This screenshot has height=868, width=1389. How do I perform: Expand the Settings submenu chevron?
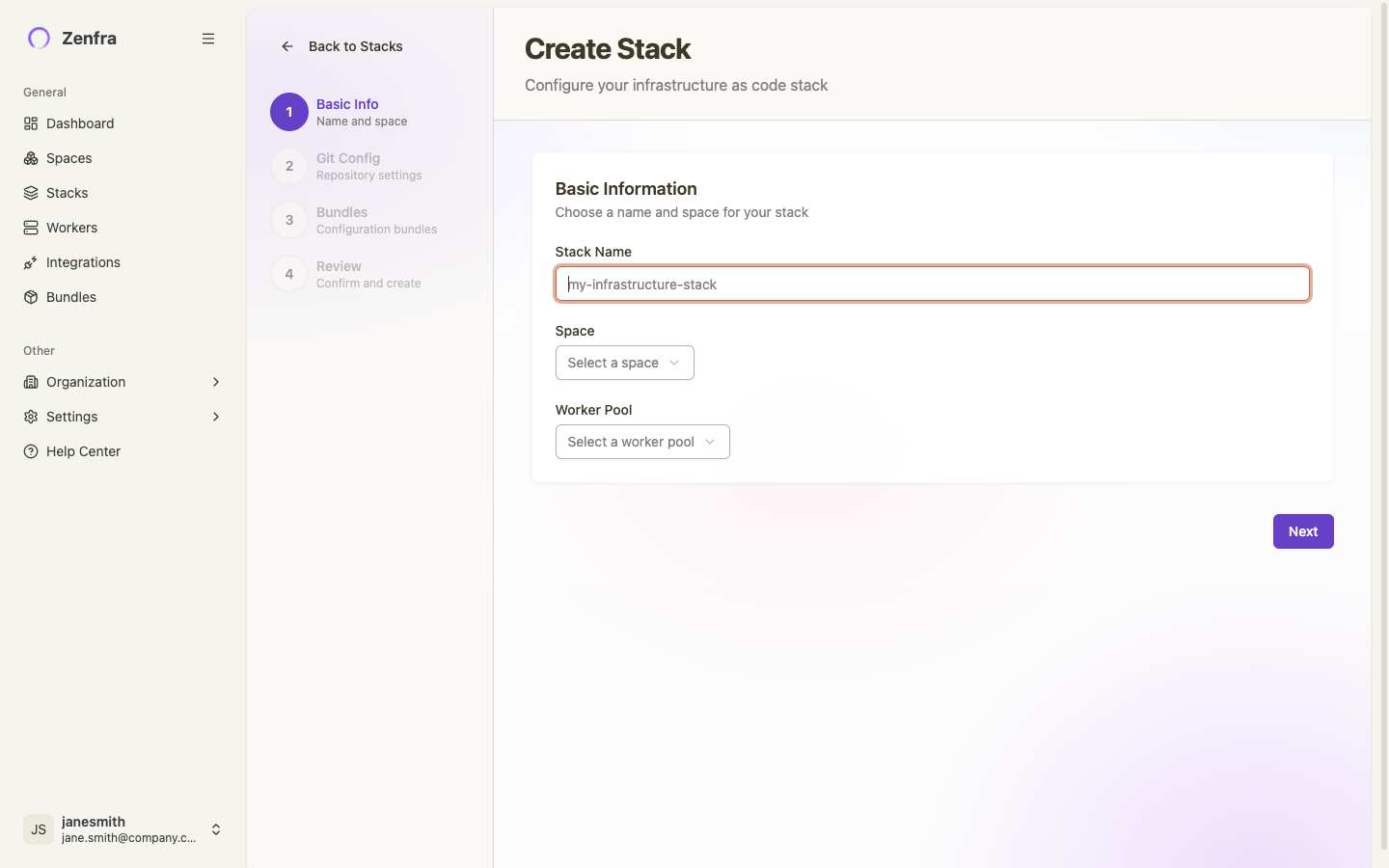[215, 417]
